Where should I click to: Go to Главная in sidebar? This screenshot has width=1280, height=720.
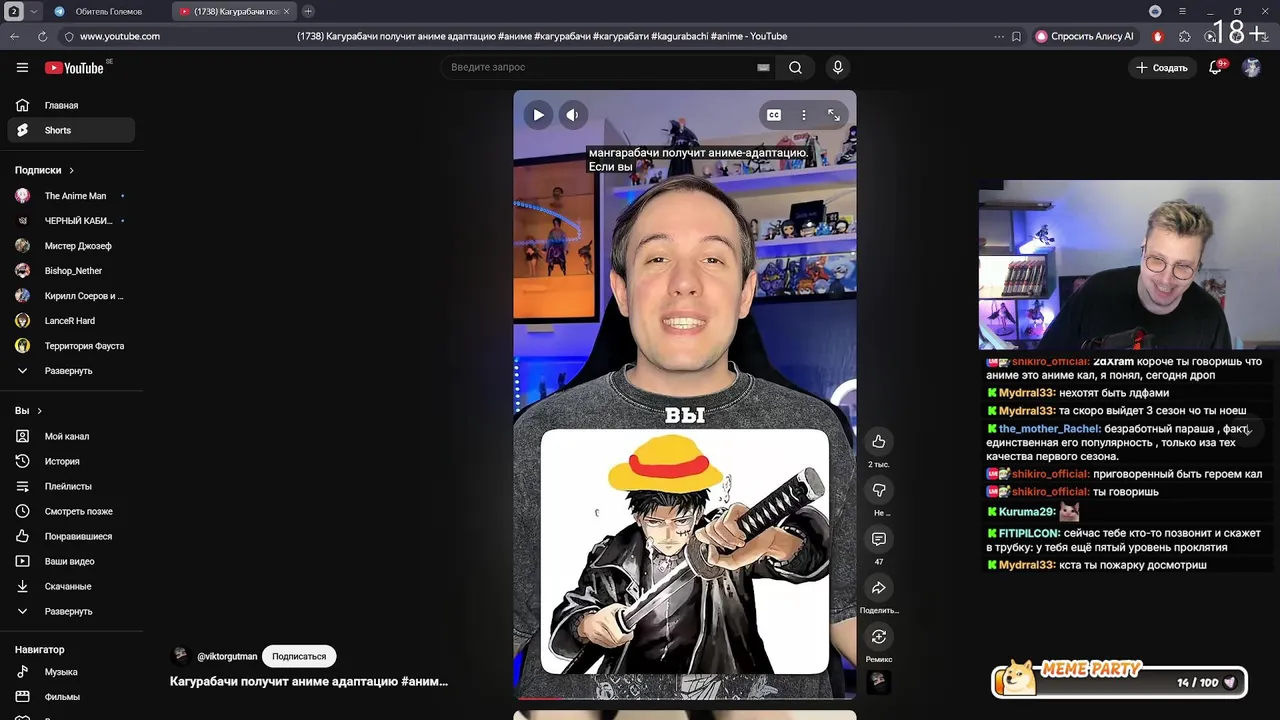(x=70, y=105)
